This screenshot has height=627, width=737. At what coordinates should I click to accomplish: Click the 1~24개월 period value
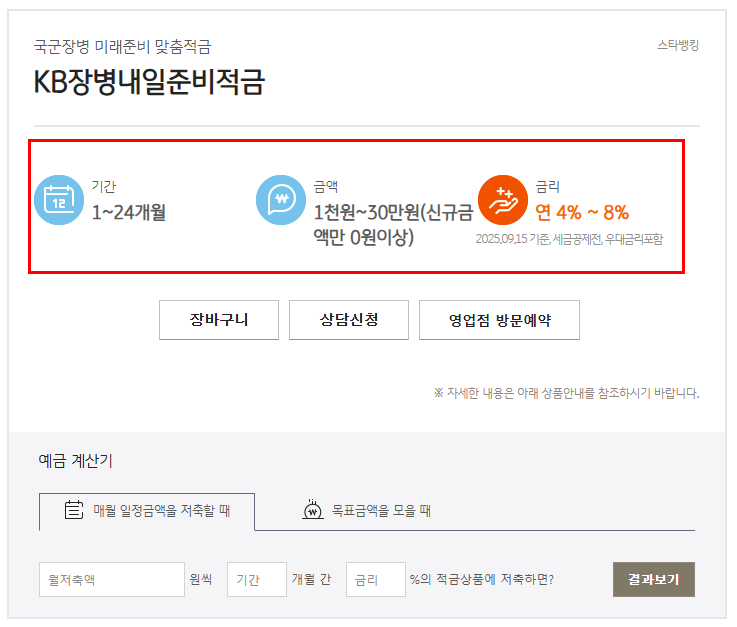(129, 212)
